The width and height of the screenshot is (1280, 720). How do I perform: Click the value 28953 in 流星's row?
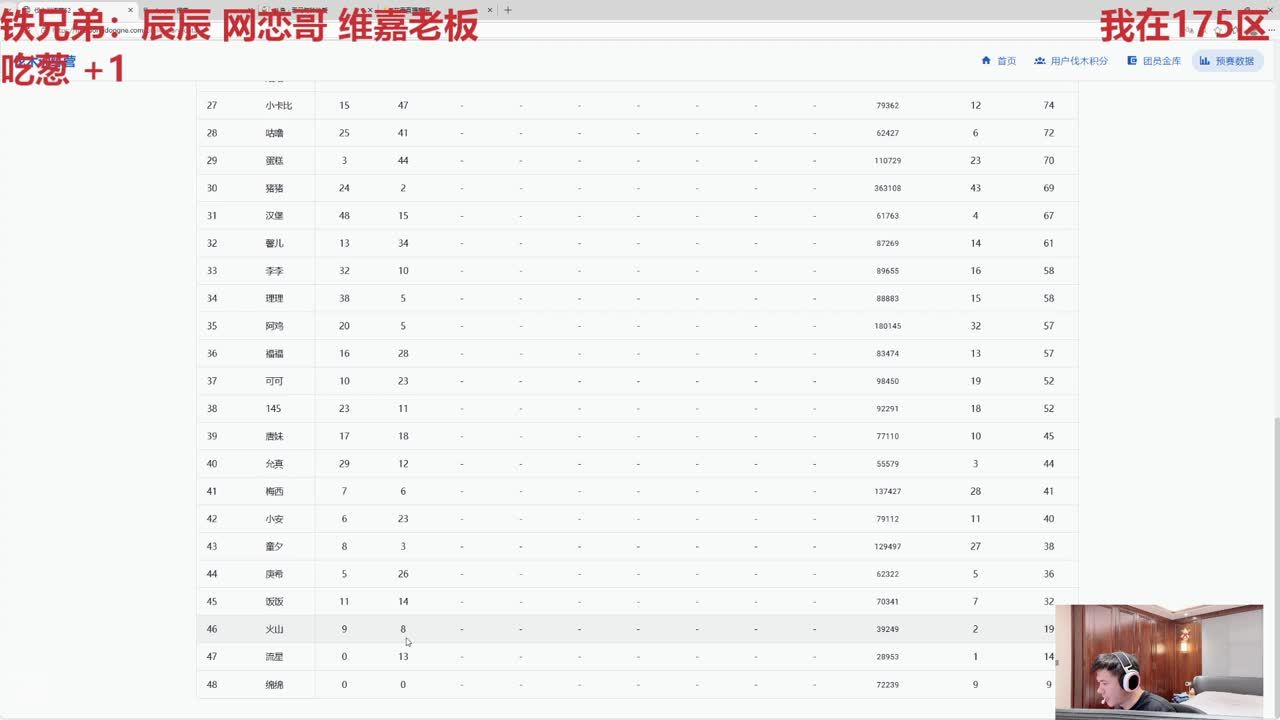(x=887, y=656)
